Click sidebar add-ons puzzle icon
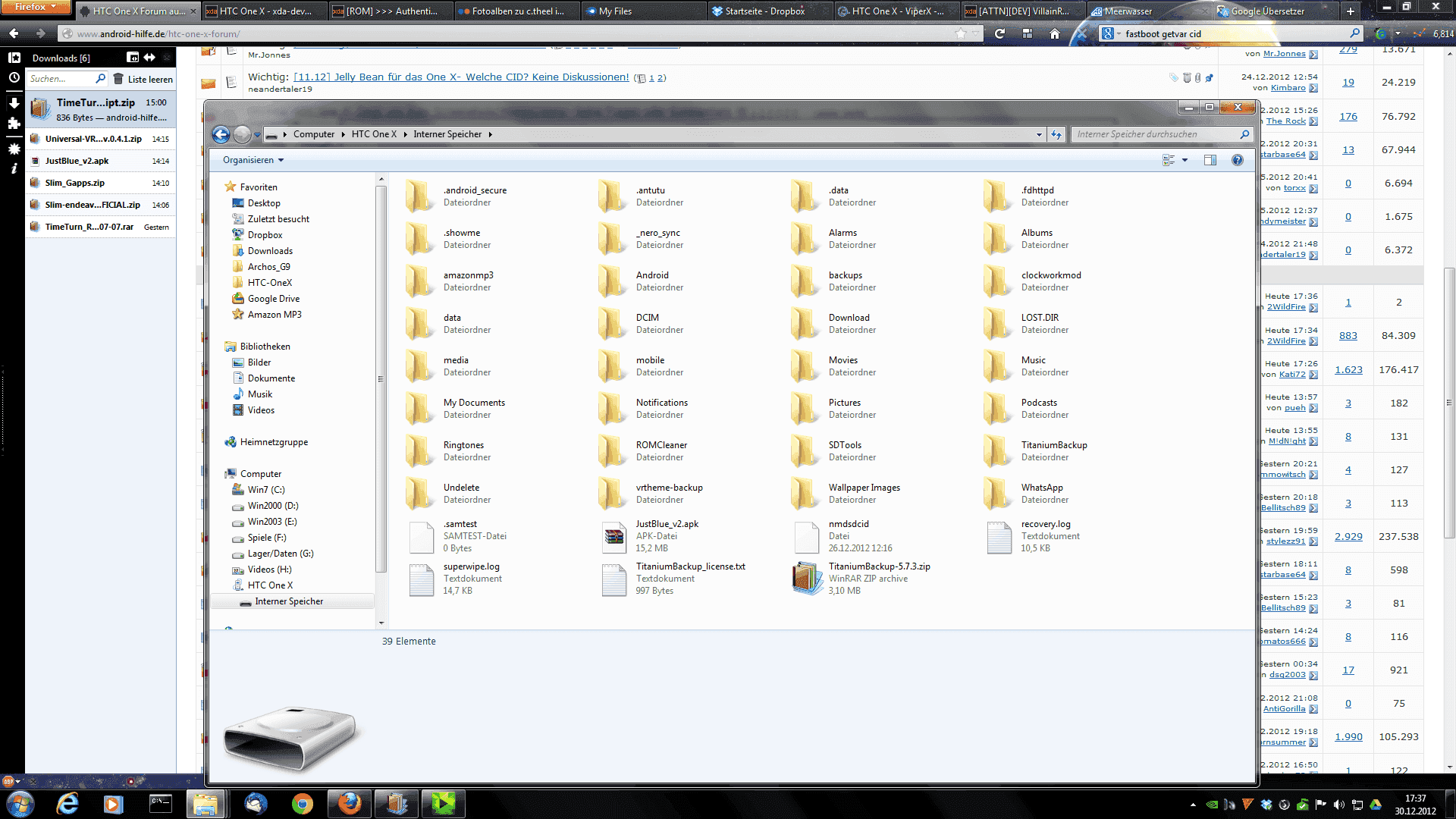This screenshot has width=1456, height=819. click(x=14, y=123)
